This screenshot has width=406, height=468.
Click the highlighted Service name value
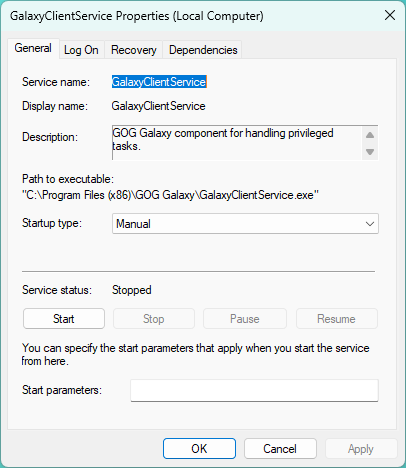point(159,82)
